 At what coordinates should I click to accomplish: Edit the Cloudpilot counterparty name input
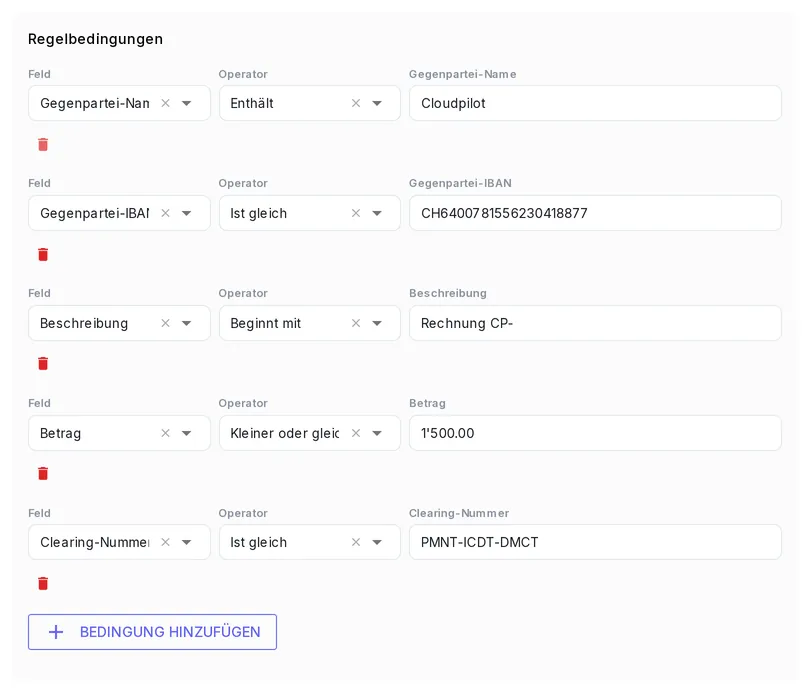595,103
